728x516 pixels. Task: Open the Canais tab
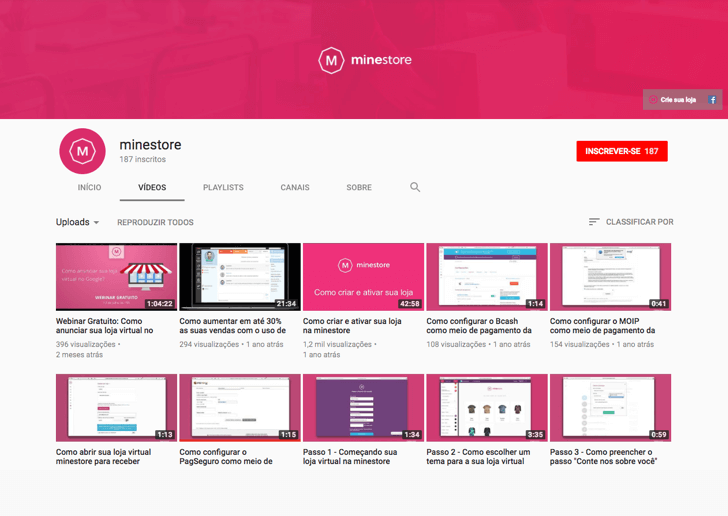point(295,187)
